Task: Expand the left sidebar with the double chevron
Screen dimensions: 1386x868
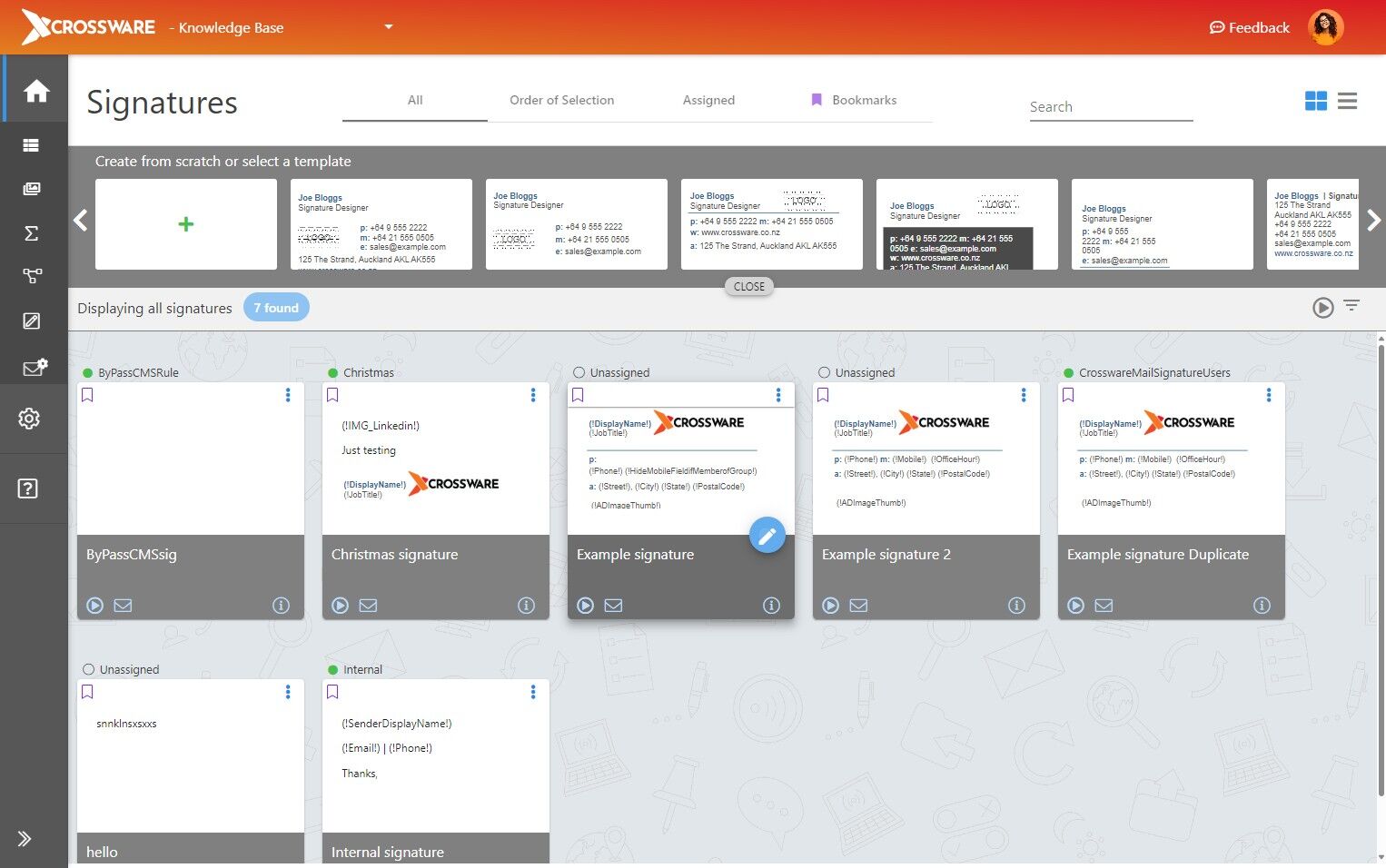Action: pos(25,839)
